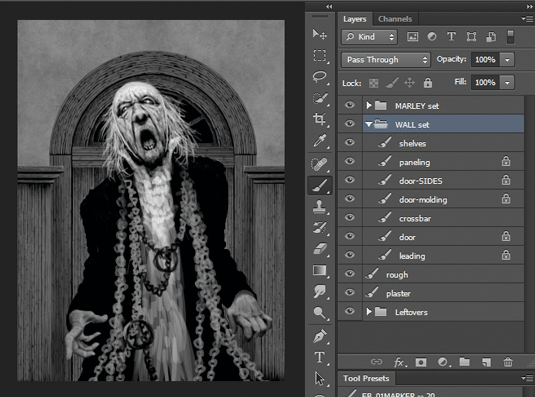
Task: Choose the Lasso tool
Action: click(x=319, y=77)
